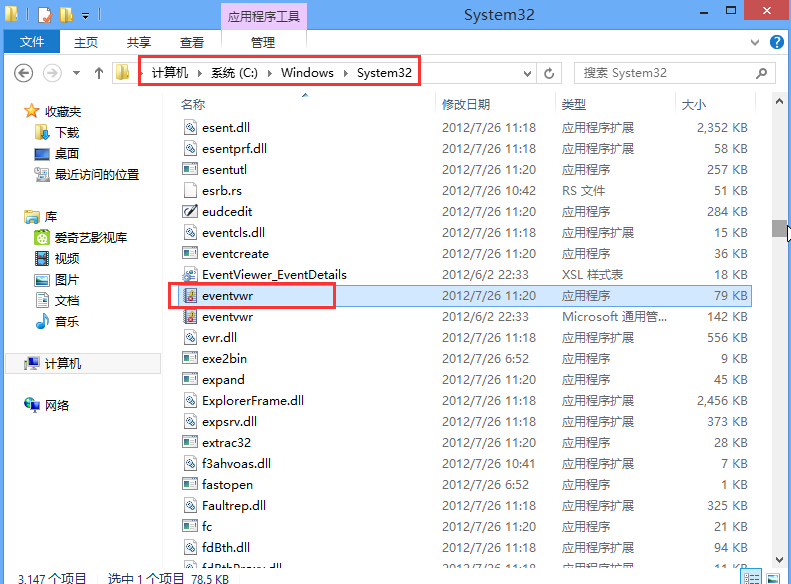
Task: Open the quick access toolbar dropdown
Action: pyautogui.click(x=85, y=15)
